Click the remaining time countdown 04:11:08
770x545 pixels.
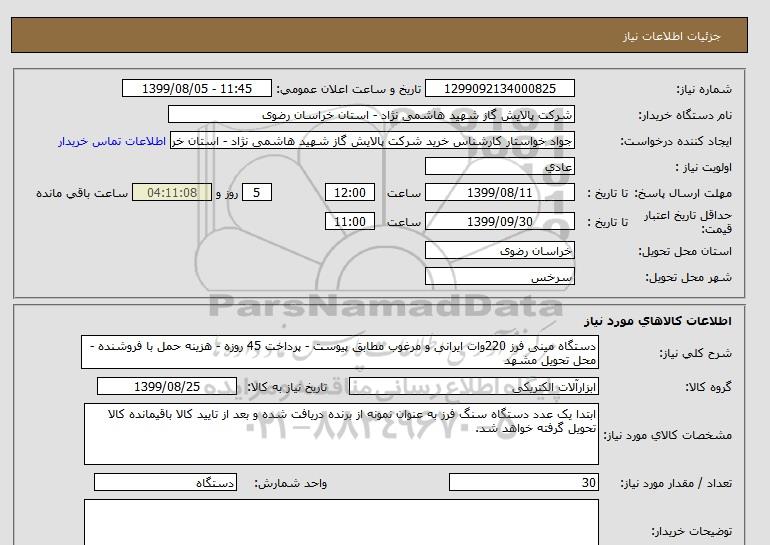tap(172, 193)
